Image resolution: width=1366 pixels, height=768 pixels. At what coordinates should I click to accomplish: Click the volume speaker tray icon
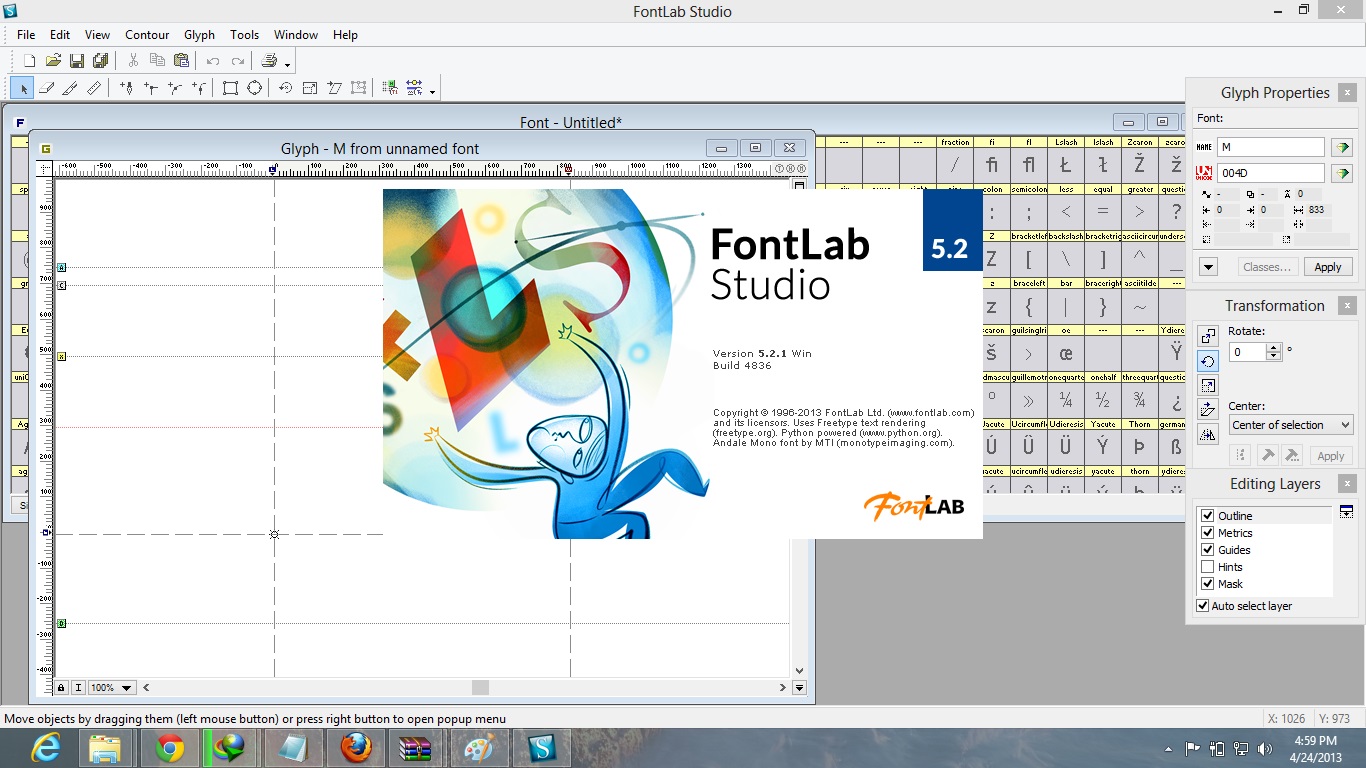point(1265,748)
